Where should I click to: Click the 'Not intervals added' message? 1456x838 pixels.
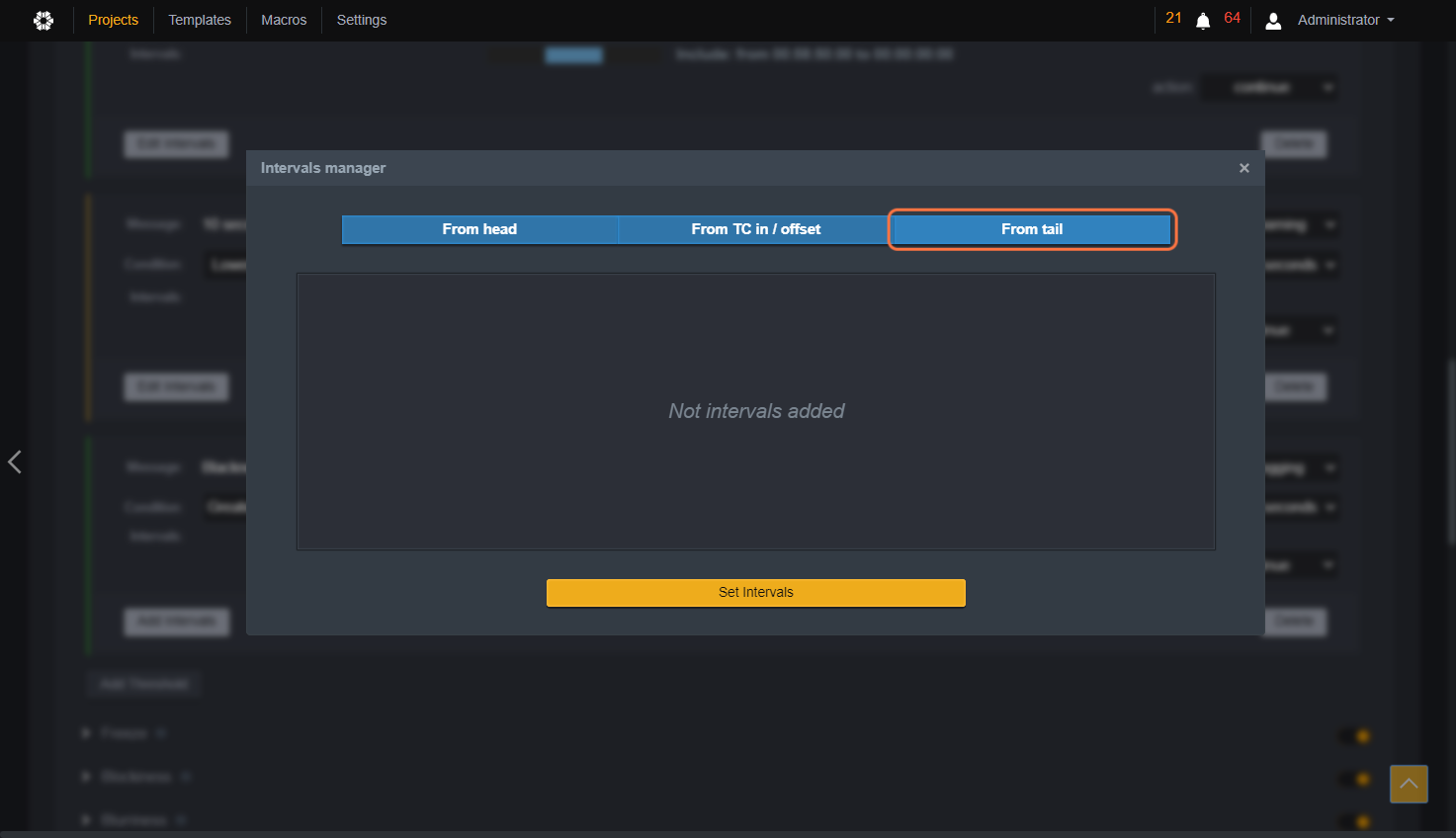coord(756,411)
